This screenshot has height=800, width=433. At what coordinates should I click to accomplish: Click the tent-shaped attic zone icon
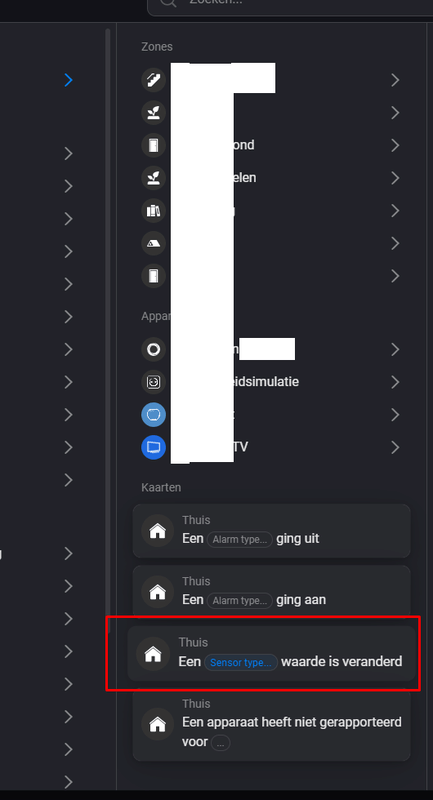154,243
